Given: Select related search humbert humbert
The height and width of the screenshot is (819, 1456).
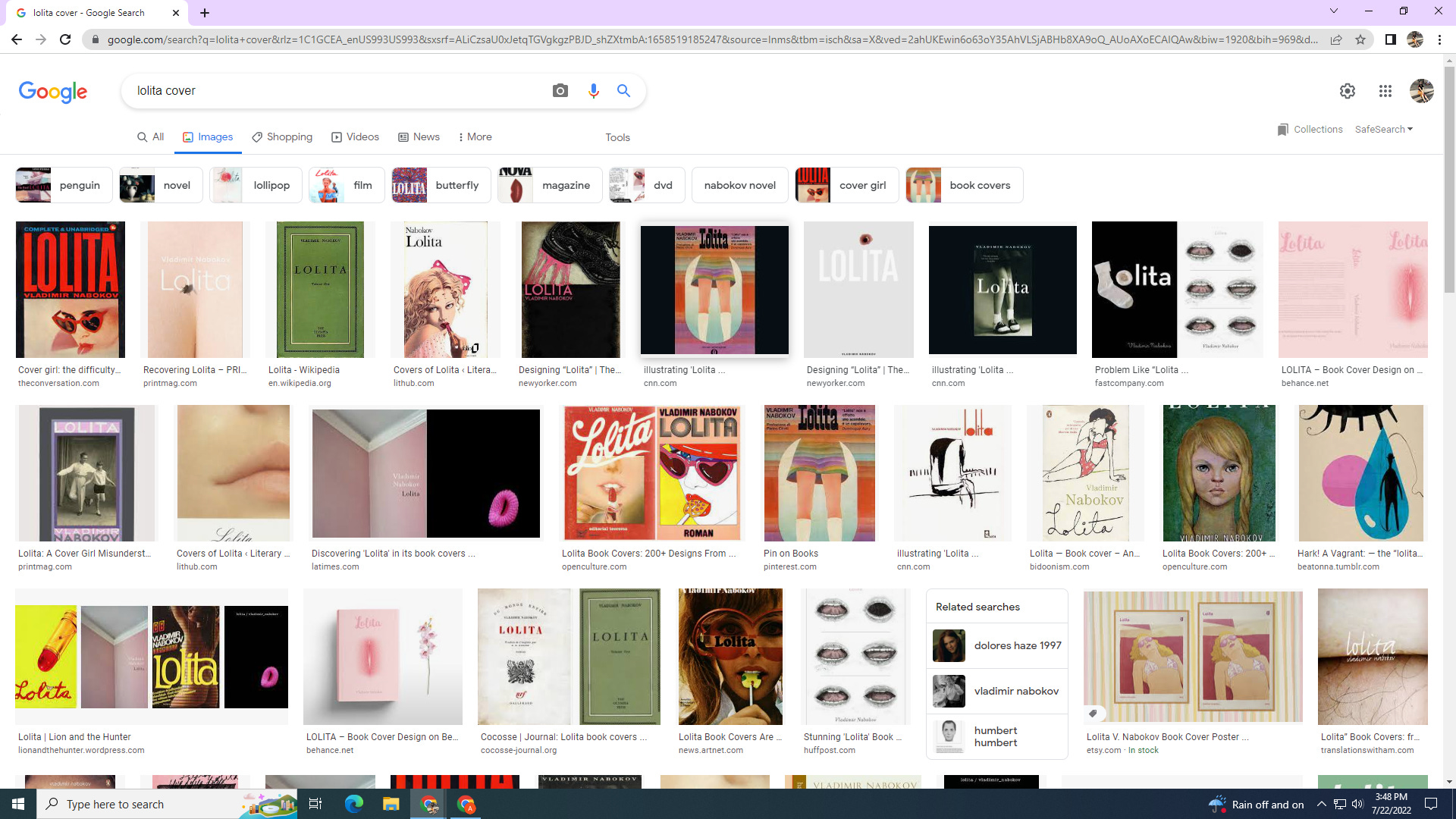Looking at the screenshot, I should (x=996, y=737).
